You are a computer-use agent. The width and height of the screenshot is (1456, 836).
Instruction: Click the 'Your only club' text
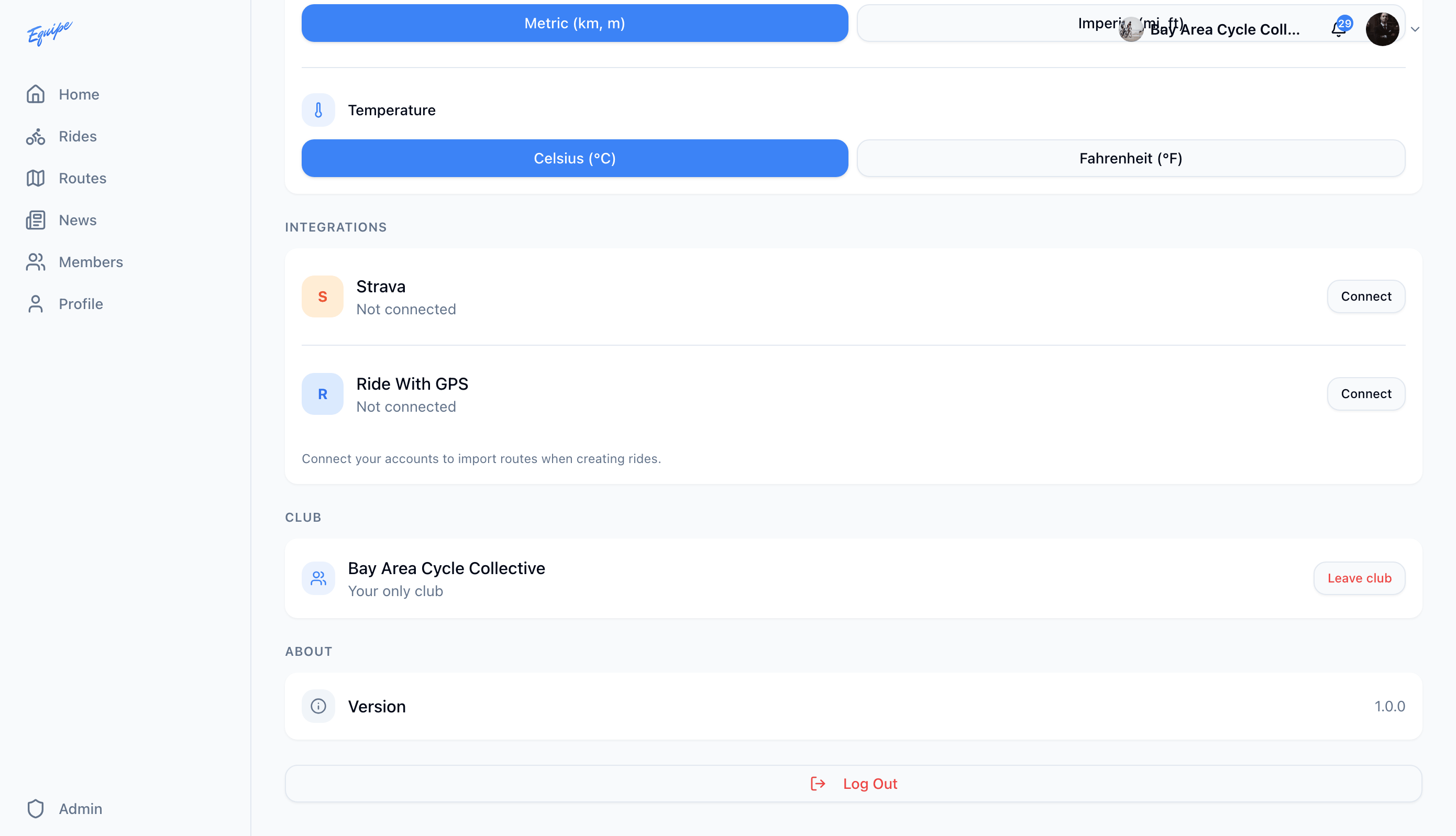point(395,591)
